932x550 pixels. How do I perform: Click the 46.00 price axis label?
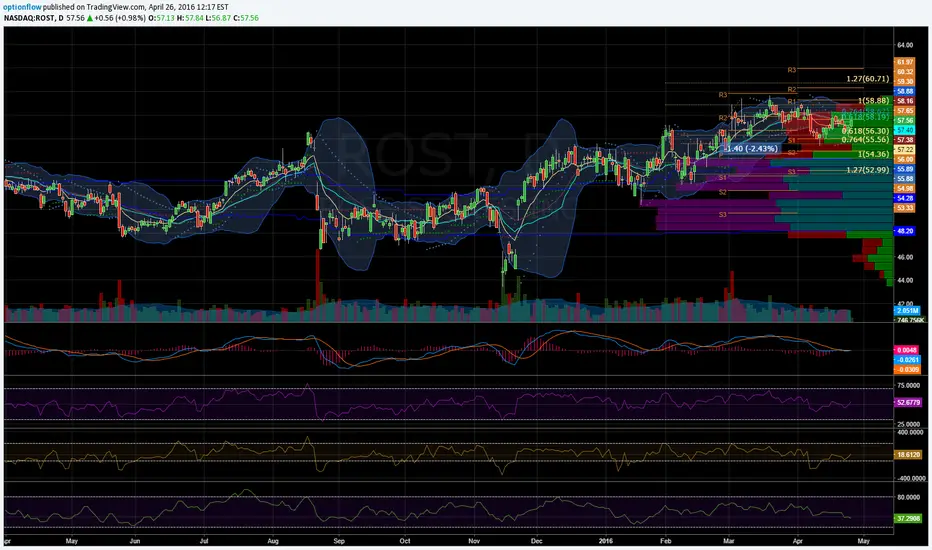905,257
